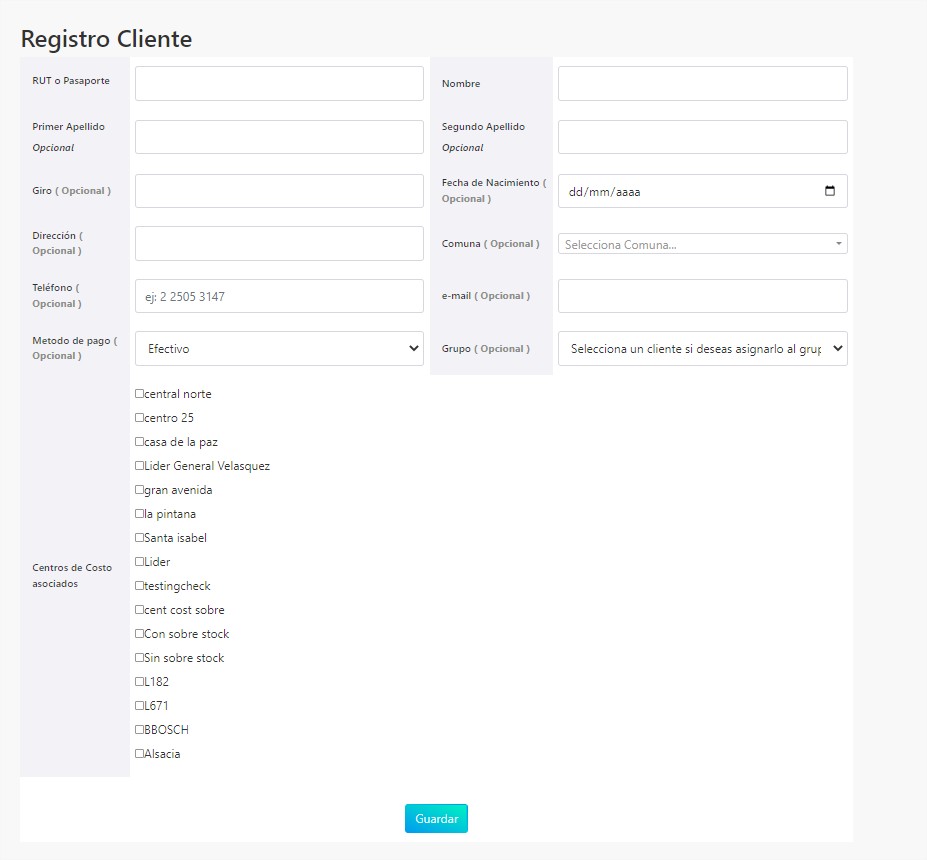Select the Con sobre stock checkbox
Viewport: 927px width, 860px height.
click(x=138, y=634)
